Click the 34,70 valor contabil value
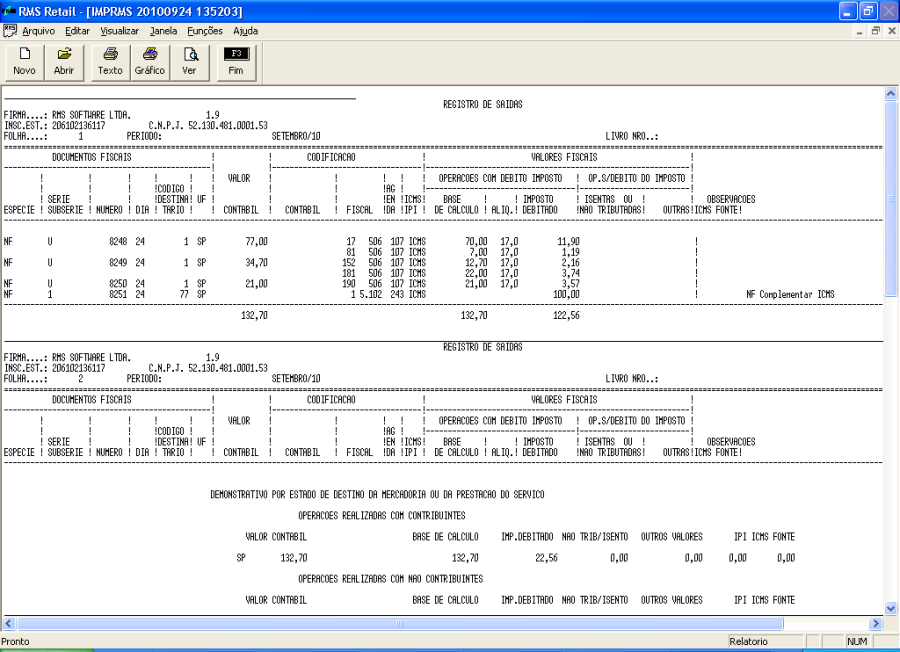900x652 pixels. pyautogui.click(x=257, y=263)
